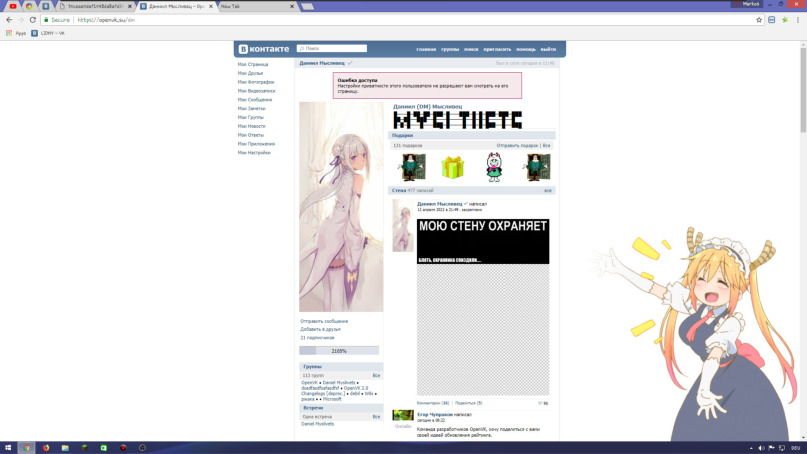Open the large profile avatar image
Screen dimensions: 807x454
click(341, 206)
